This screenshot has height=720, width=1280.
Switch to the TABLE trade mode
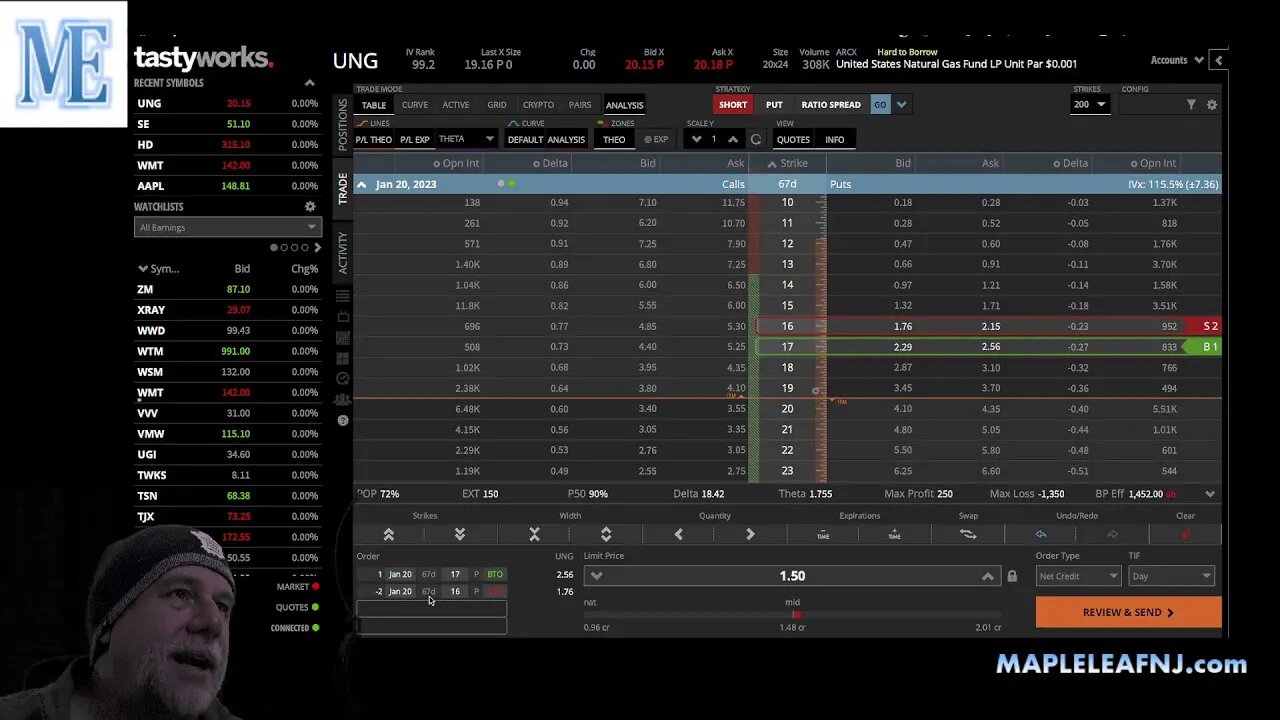pyautogui.click(x=374, y=104)
